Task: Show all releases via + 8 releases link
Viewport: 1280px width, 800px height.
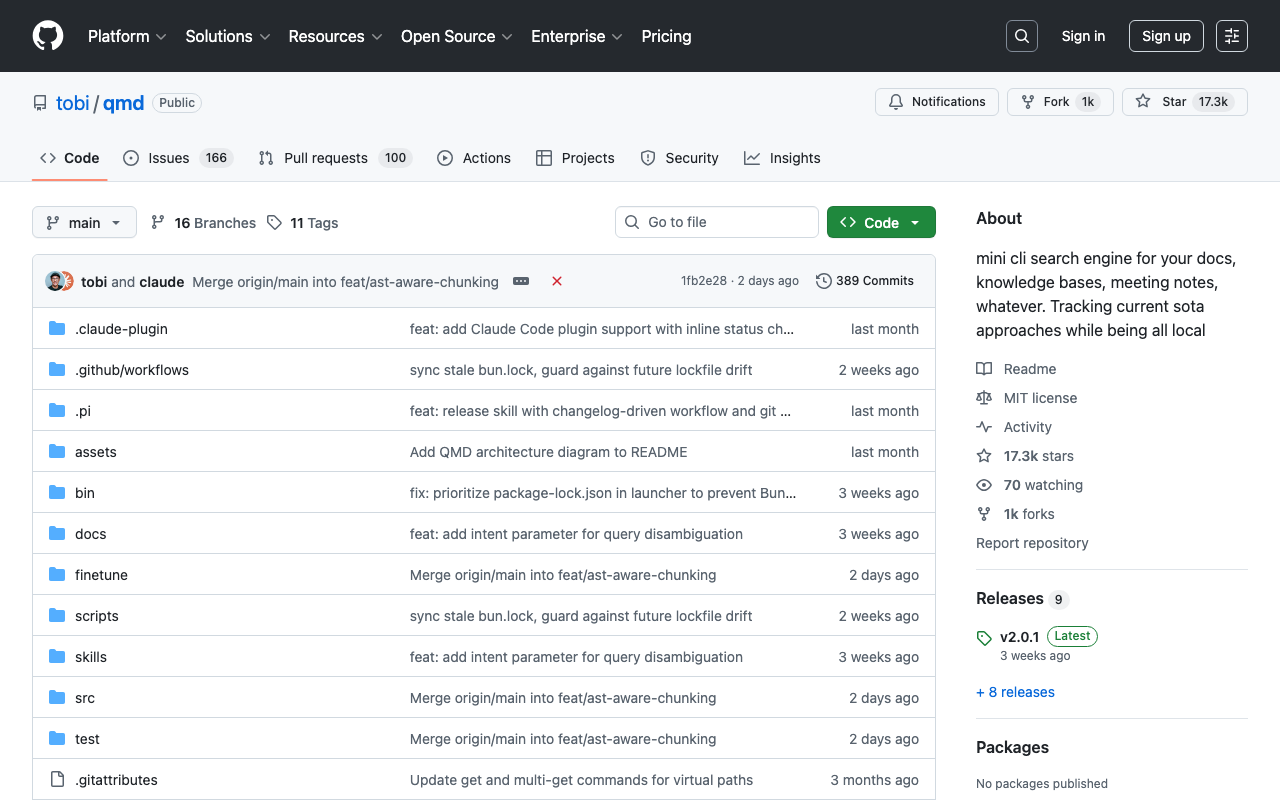Action: pos(1015,691)
